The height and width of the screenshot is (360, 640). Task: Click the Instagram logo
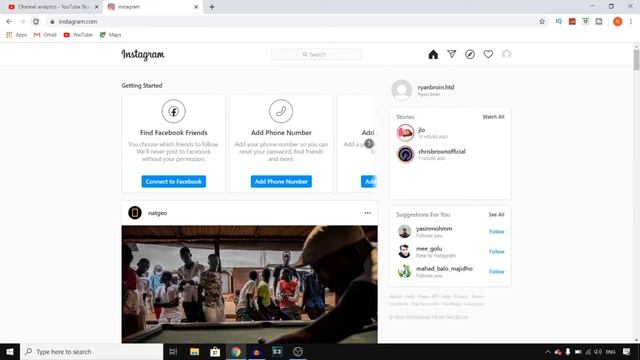click(x=143, y=55)
